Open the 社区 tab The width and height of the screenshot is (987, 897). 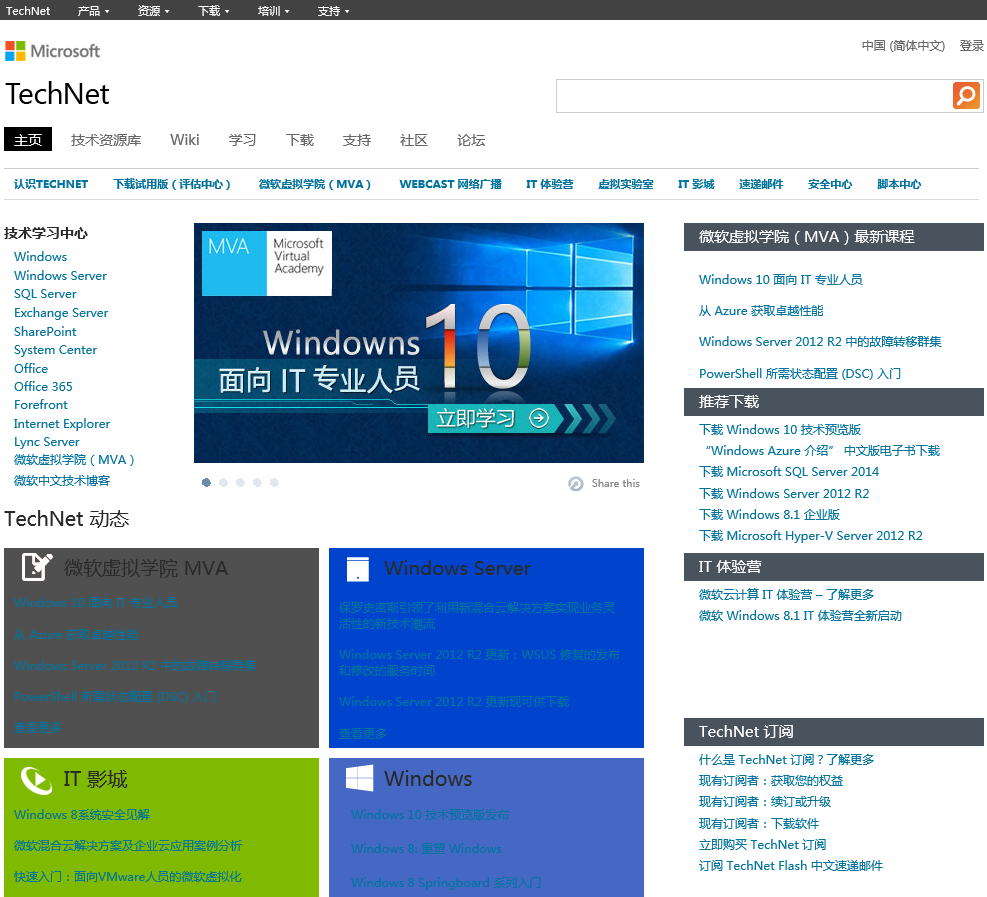414,140
